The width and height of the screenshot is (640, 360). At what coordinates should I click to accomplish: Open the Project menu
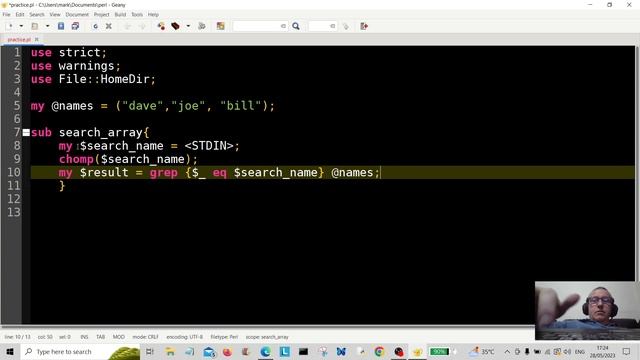point(101,14)
